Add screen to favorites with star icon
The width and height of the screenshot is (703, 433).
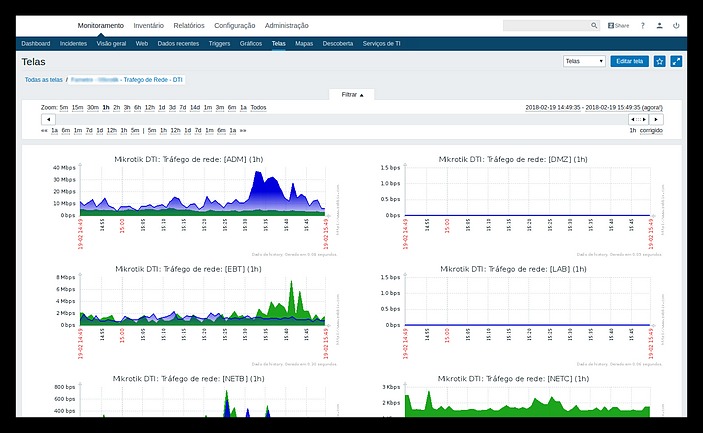(x=659, y=61)
